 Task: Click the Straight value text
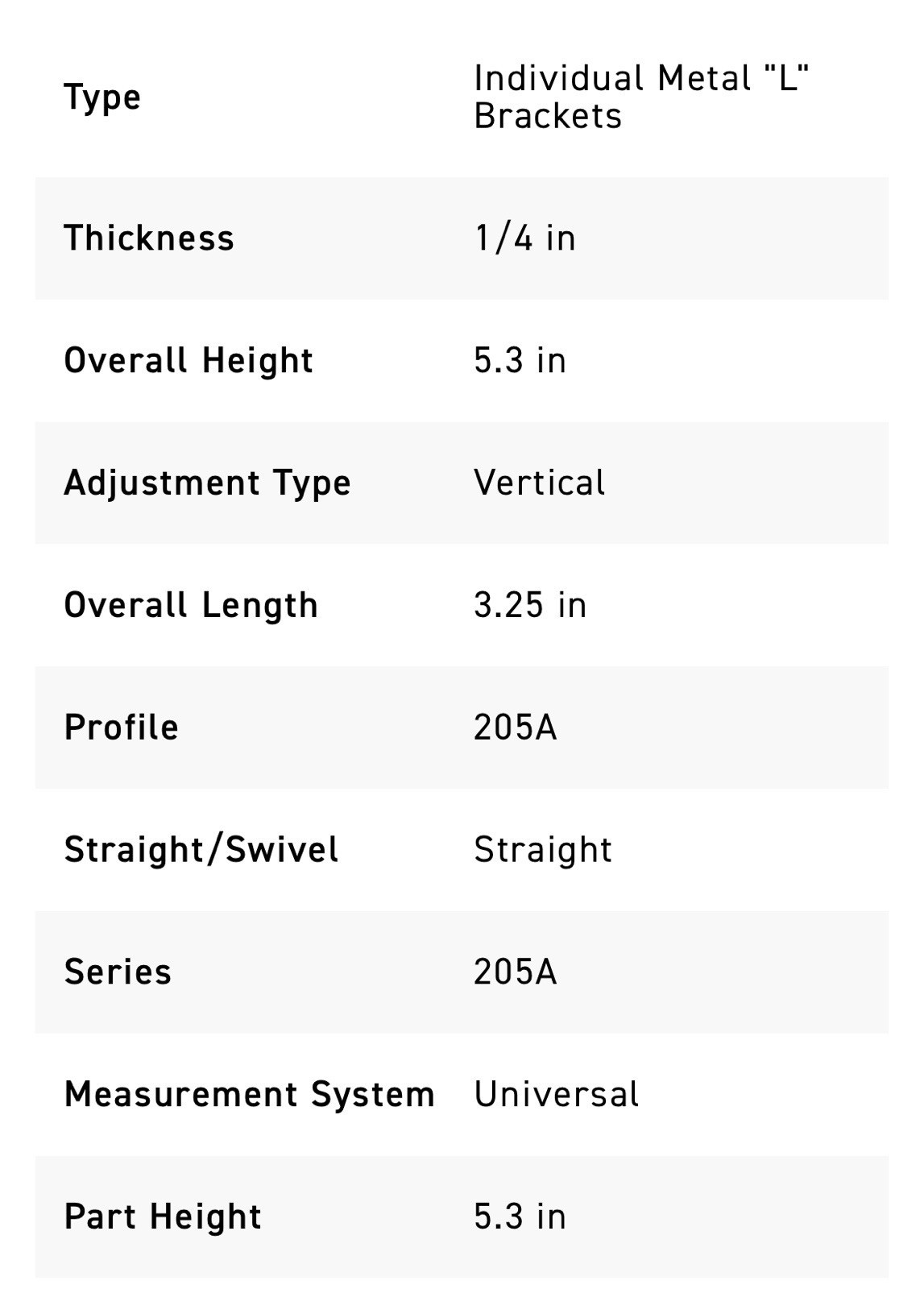tap(543, 851)
